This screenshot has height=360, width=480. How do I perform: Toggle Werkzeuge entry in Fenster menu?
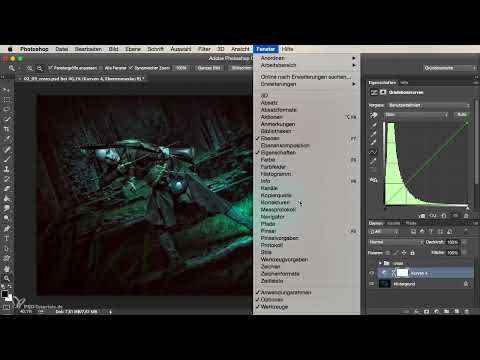click(306, 307)
